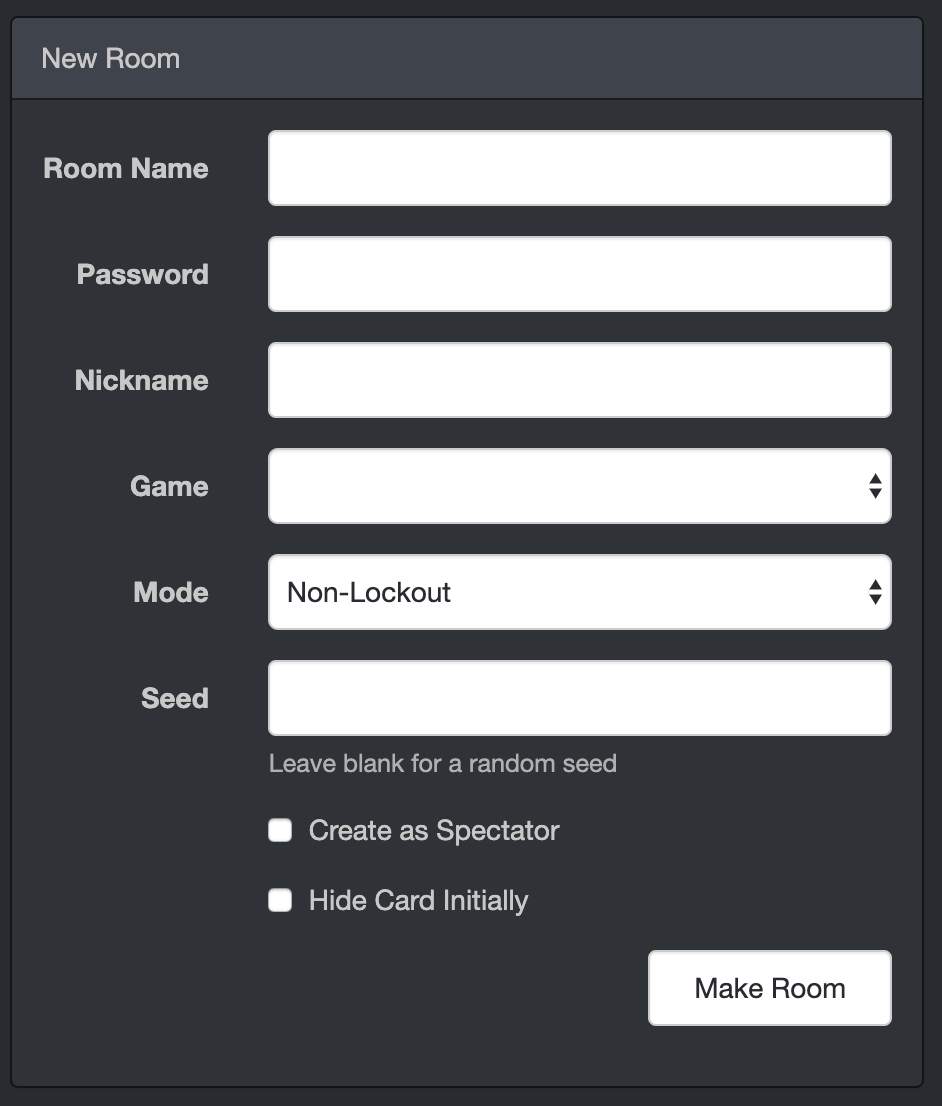The width and height of the screenshot is (942, 1106).
Task: Click the Password label text
Action: click(x=143, y=274)
